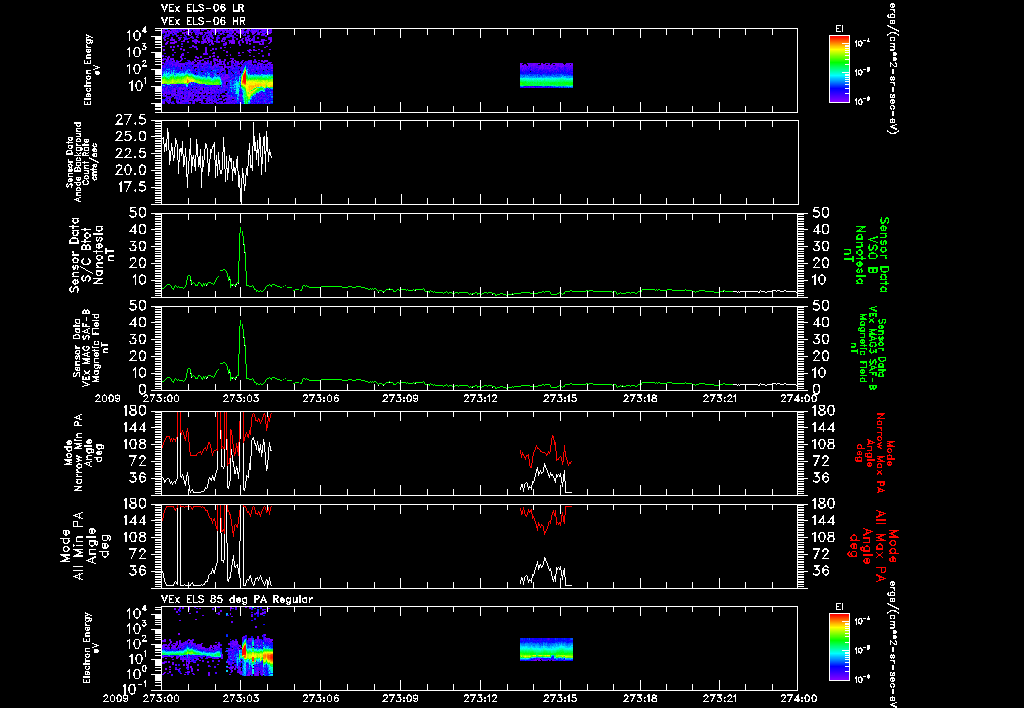Click the red 'Mode Narrow Max PA Angle' label

[x=871, y=455]
